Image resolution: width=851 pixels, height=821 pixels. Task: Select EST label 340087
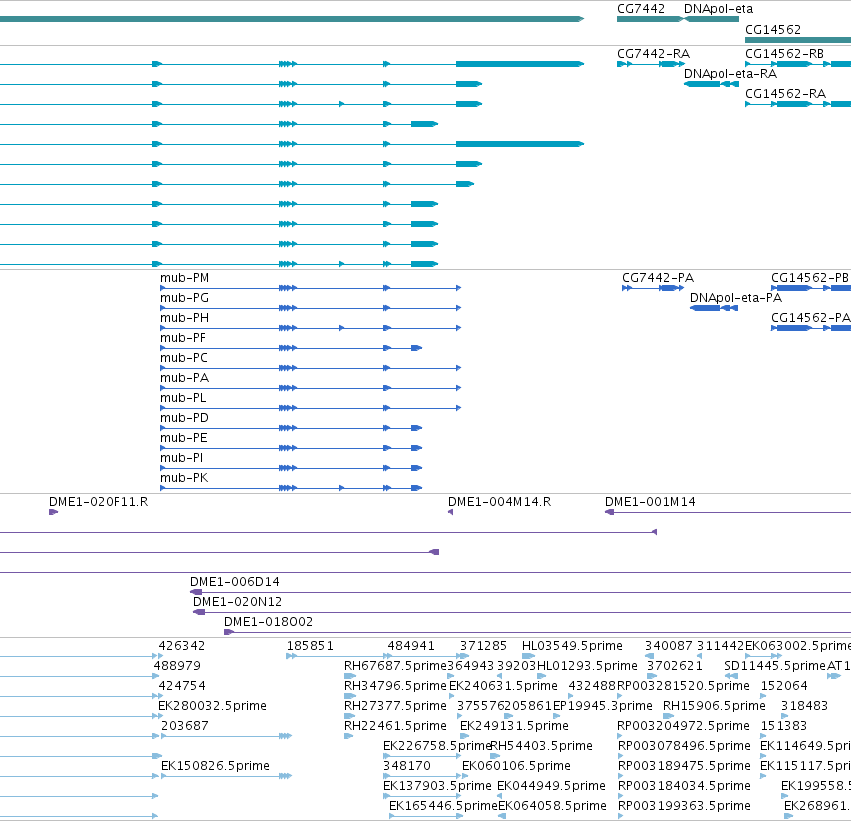coord(669,646)
